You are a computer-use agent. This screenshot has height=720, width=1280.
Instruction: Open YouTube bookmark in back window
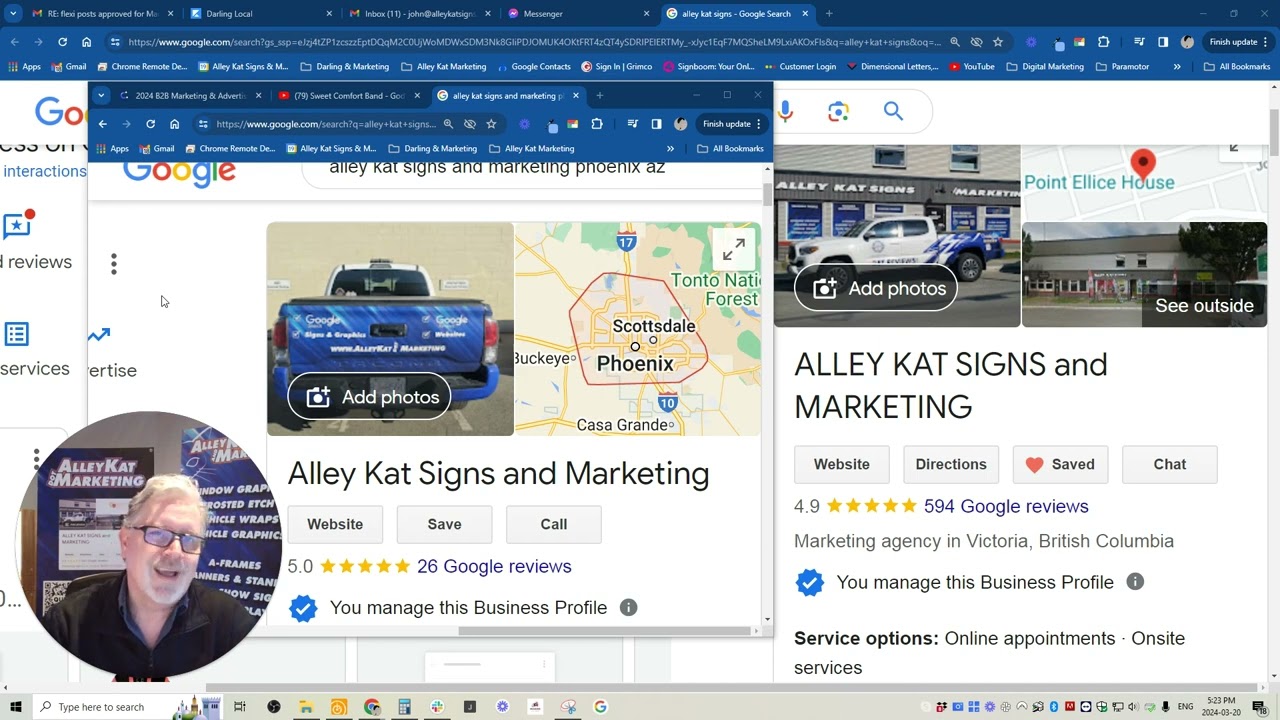pos(970,67)
